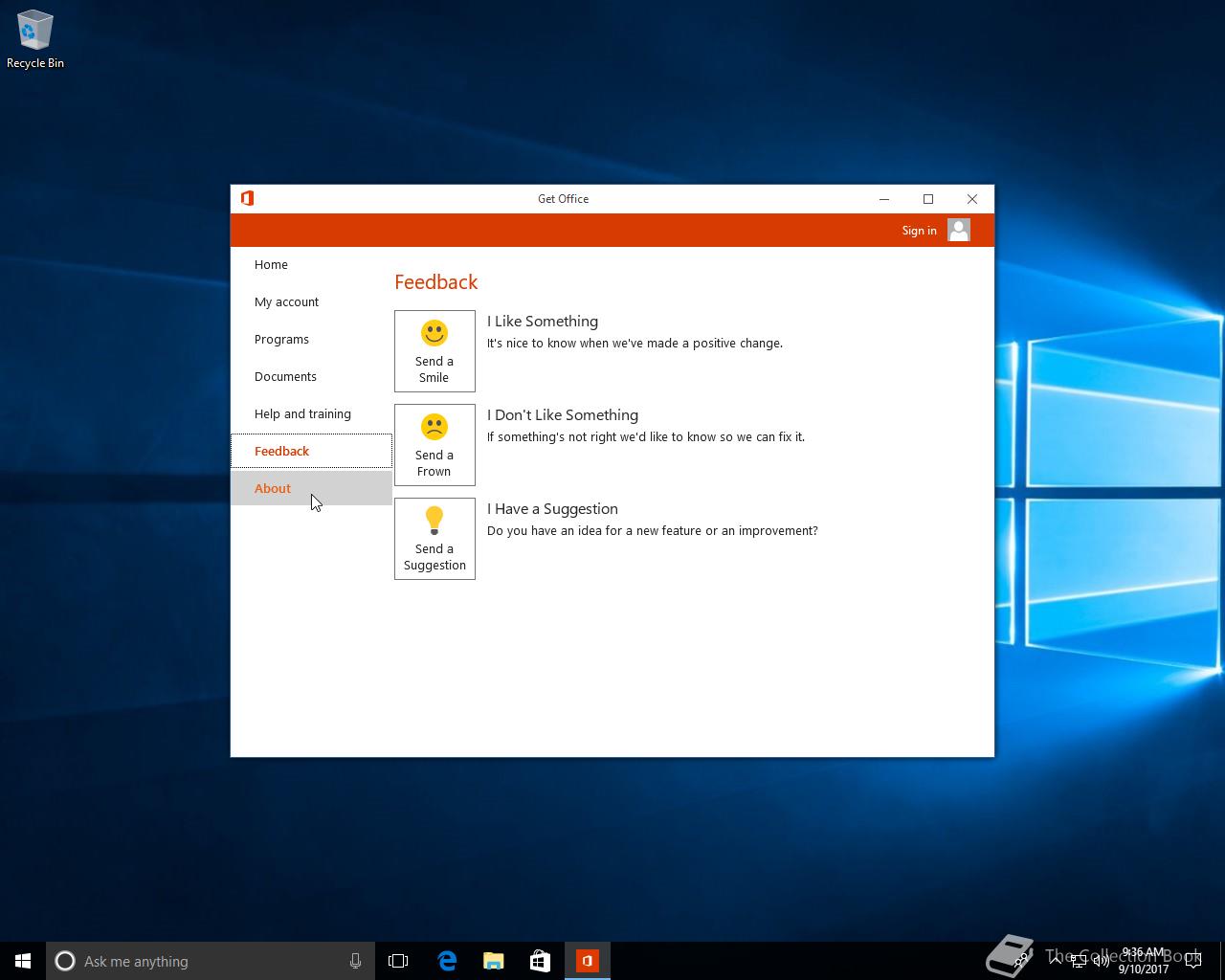Screen dimensions: 1225x980
Task: Click the Send a Smile button
Action: tap(434, 351)
